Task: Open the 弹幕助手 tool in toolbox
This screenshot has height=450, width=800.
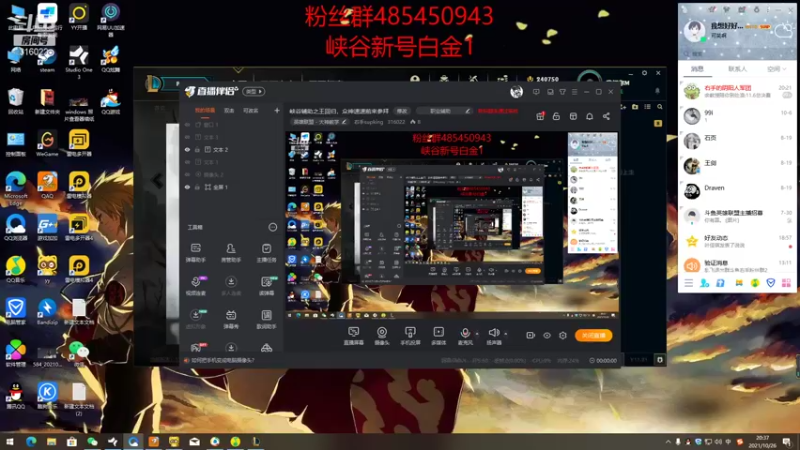Action: pos(195,253)
